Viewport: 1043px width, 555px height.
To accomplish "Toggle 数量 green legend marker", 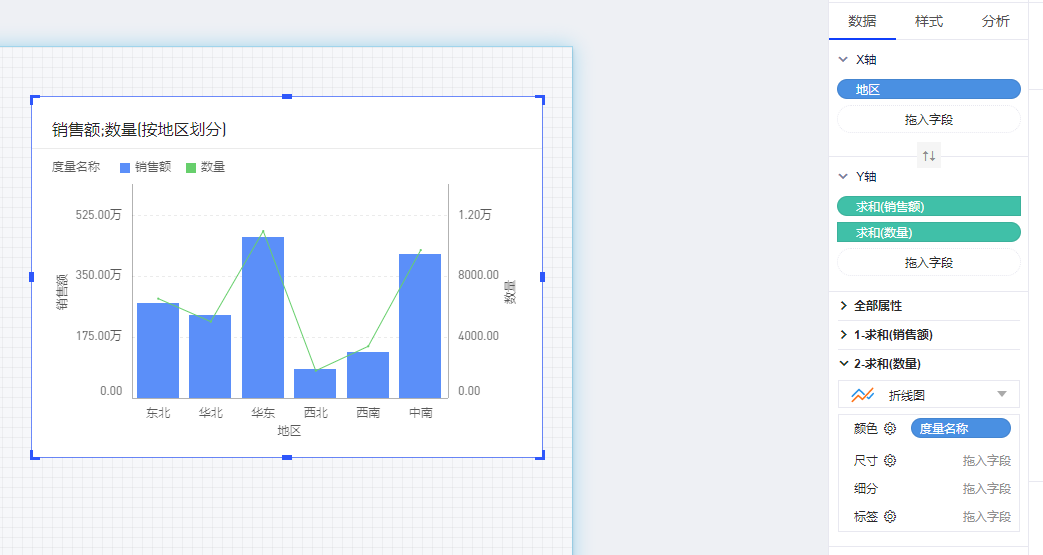I will 191,168.
